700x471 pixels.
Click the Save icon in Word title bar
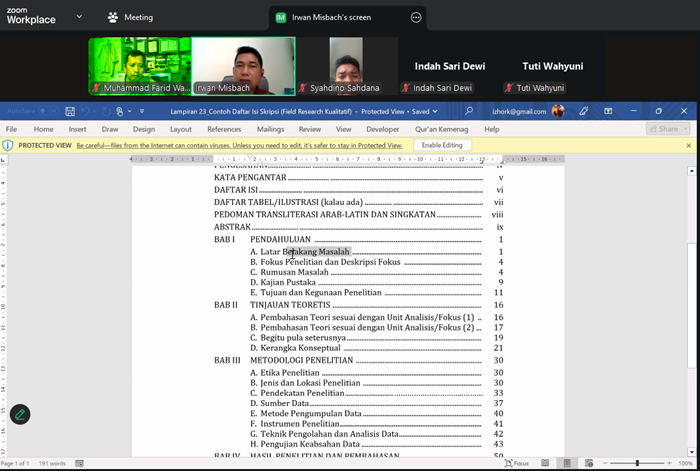point(70,112)
